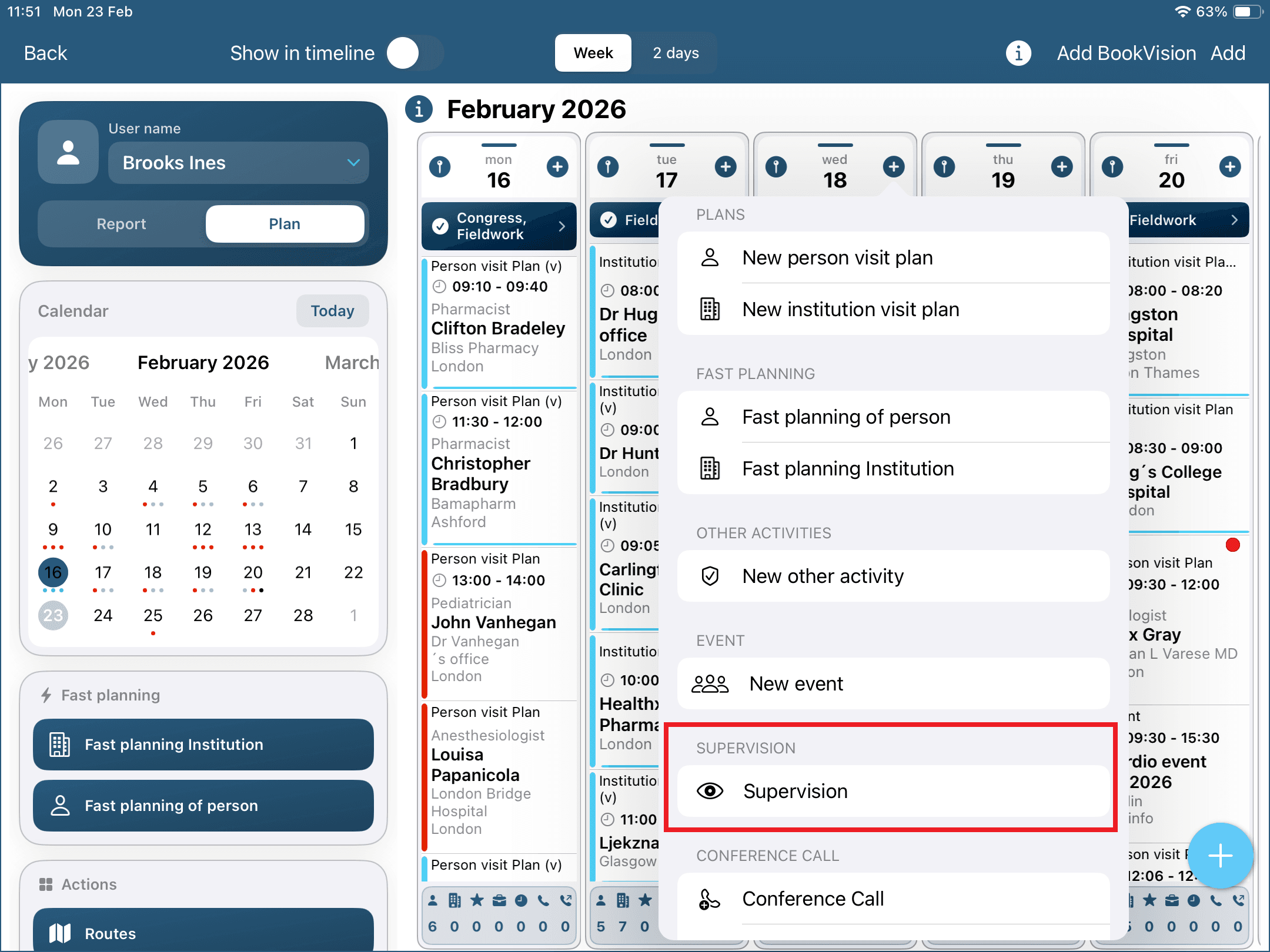Toggle the Show in timeline switch
The image size is (1270, 952).
tap(415, 53)
